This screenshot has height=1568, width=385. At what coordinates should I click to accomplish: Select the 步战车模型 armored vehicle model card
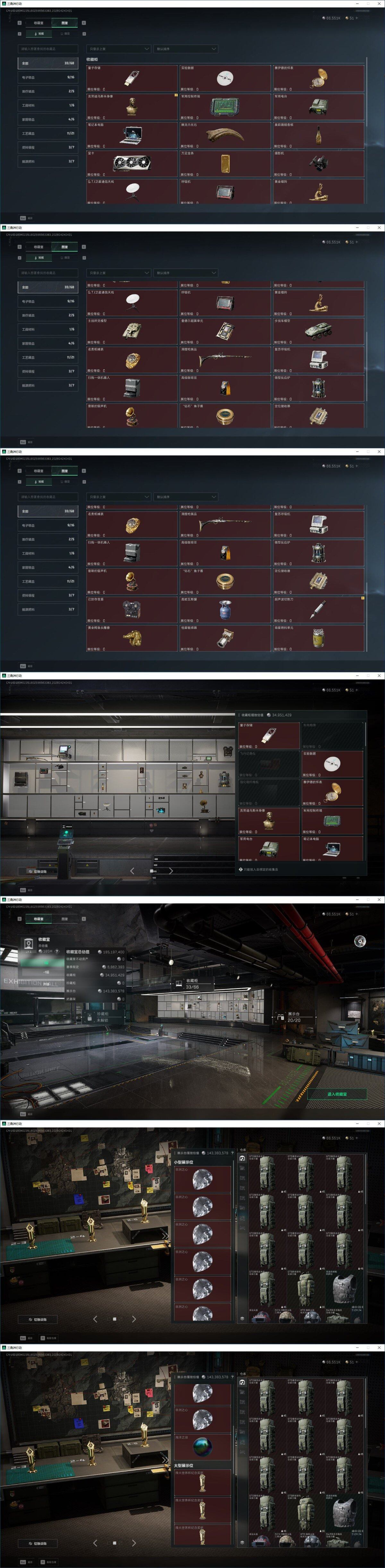tap(318, 331)
